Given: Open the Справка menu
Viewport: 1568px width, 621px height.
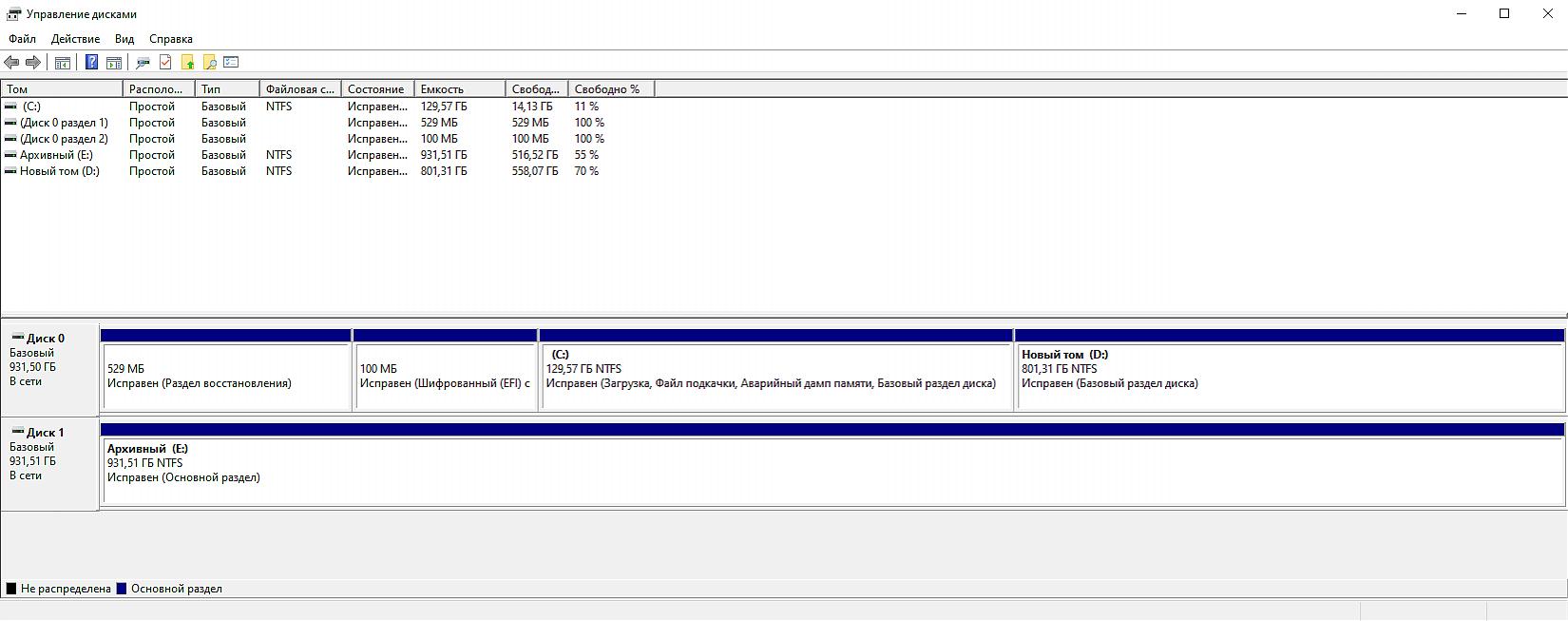Looking at the screenshot, I should [x=171, y=39].
